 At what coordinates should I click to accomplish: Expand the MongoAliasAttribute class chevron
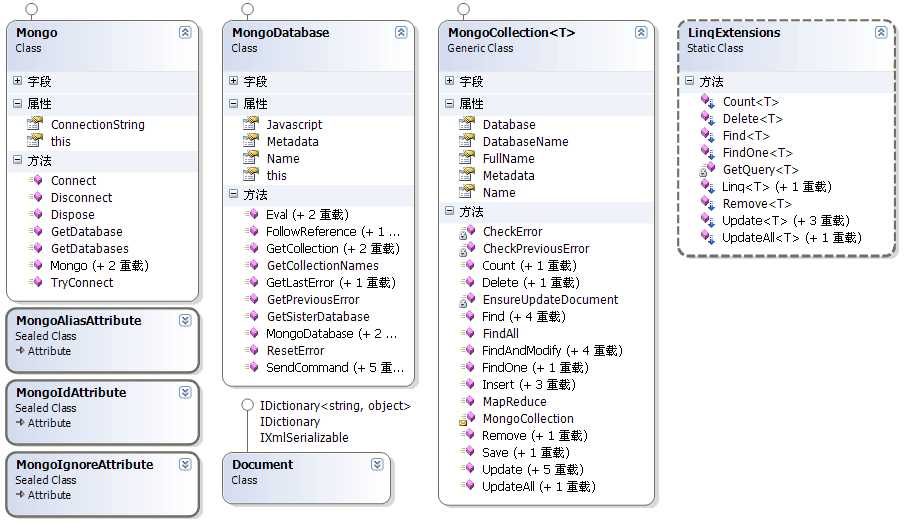[x=185, y=320]
